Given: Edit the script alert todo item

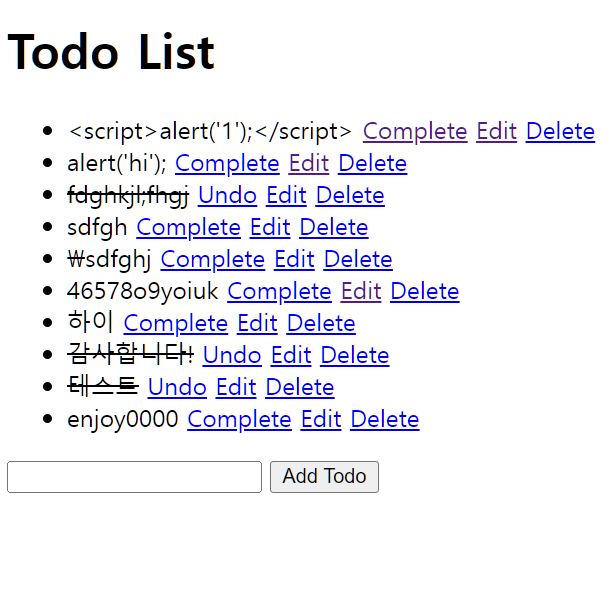Looking at the screenshot, I should point(496,132).
